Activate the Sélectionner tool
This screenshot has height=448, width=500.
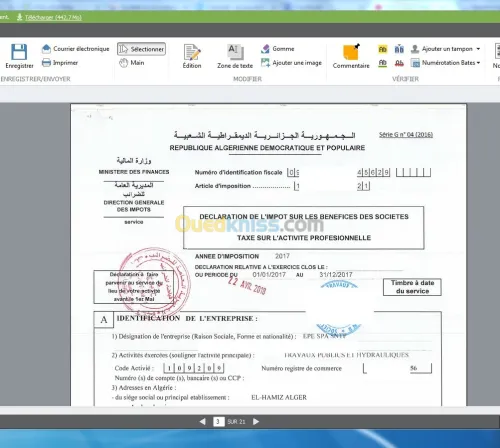click(x=141, y=49)
